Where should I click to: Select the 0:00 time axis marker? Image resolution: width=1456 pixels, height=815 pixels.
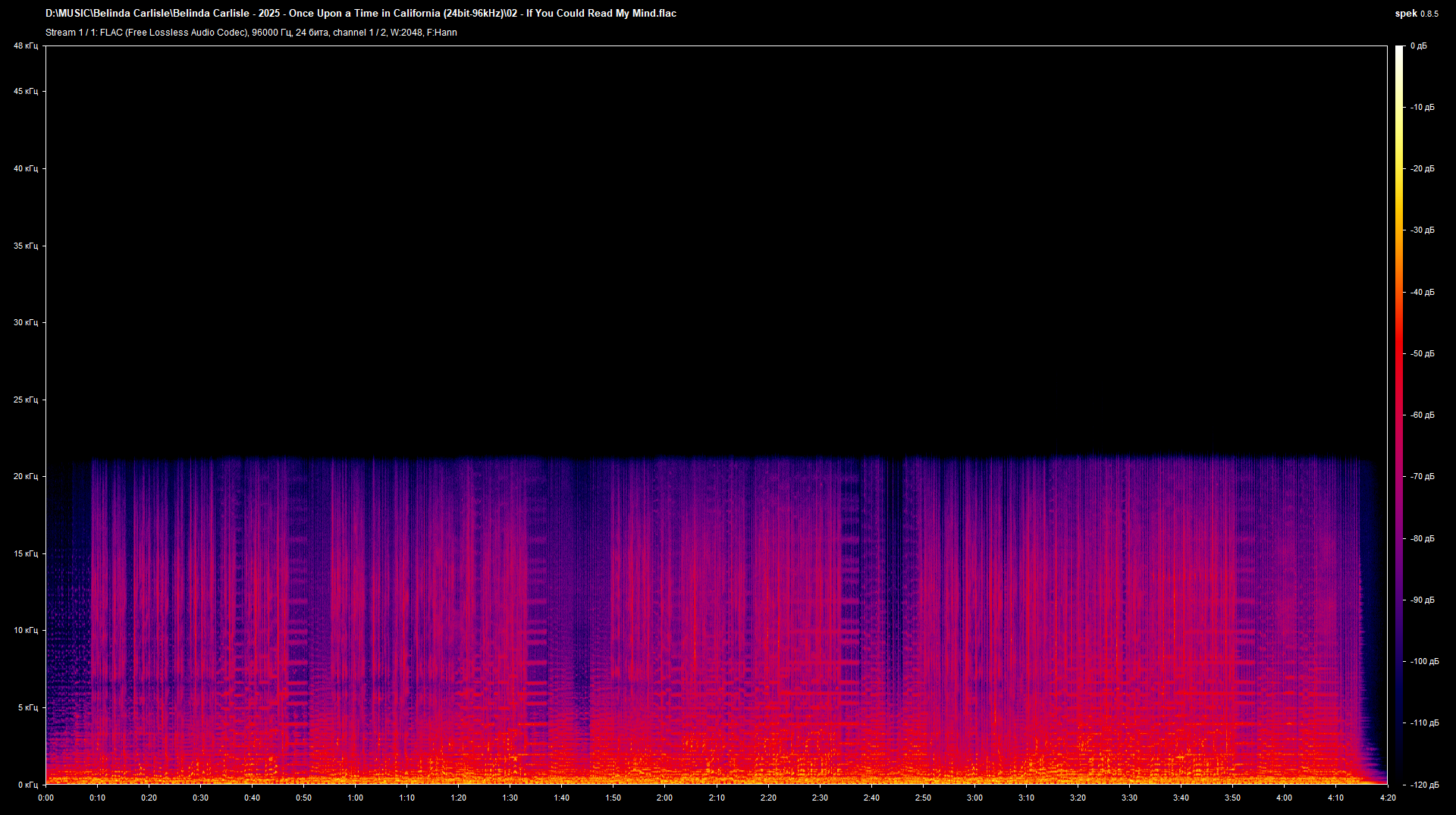pyautogui.click(x=46, y=798)
